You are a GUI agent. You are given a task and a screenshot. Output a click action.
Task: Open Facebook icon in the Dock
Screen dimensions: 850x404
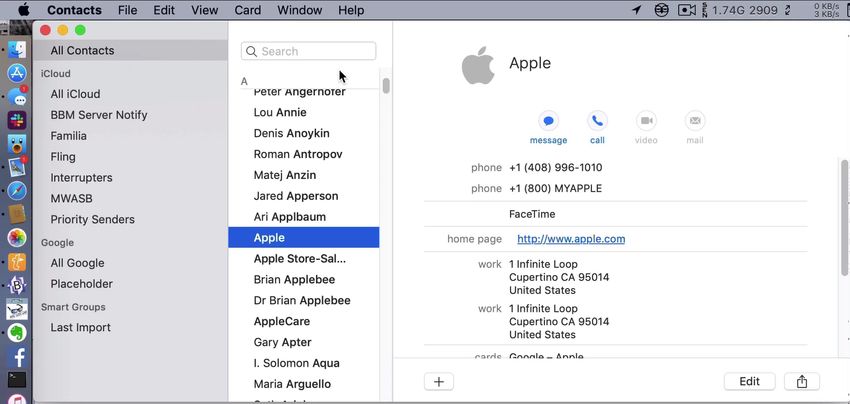[17, 356]
